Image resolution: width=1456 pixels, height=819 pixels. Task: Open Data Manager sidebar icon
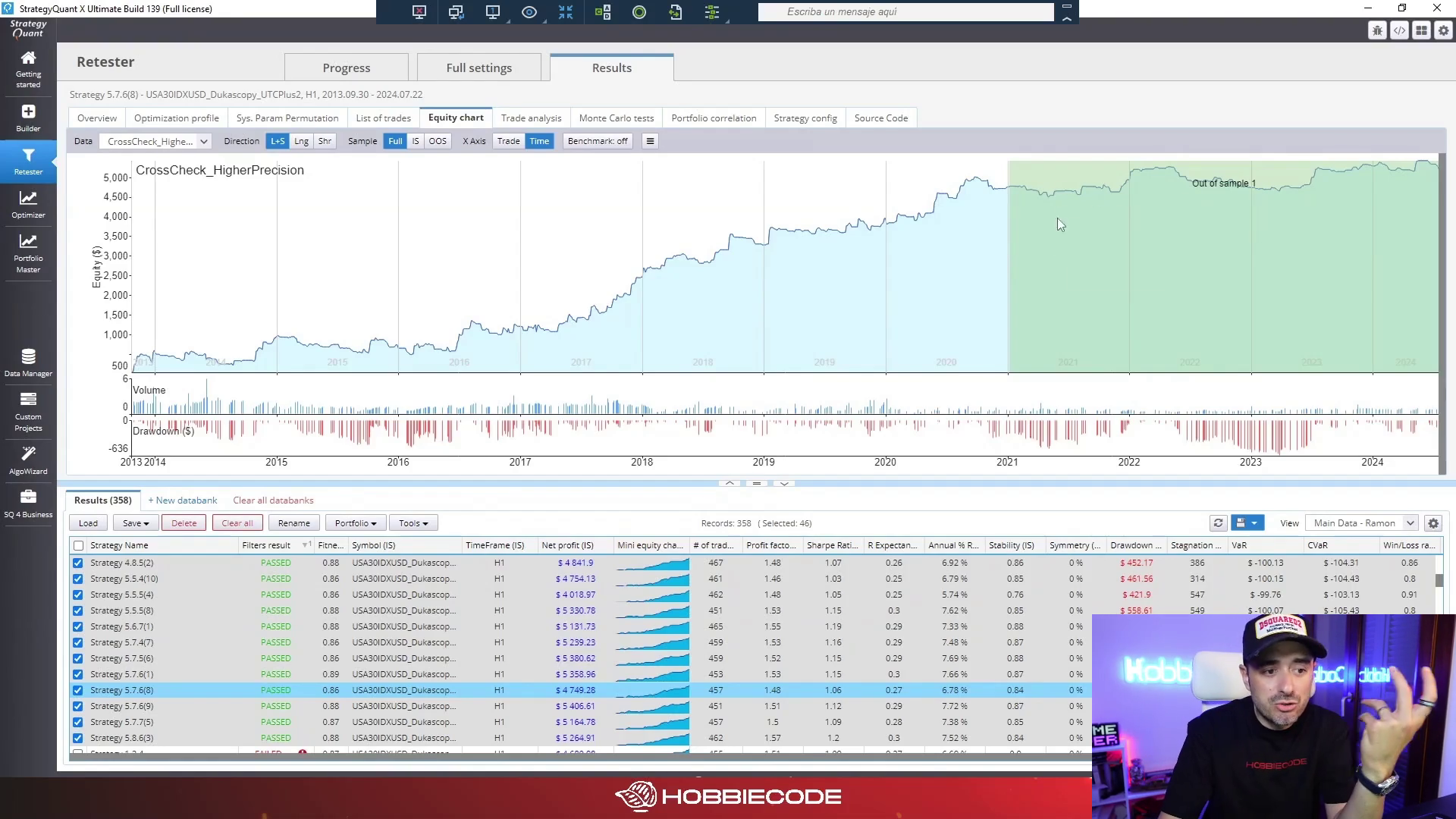click(x=28, y=363)
